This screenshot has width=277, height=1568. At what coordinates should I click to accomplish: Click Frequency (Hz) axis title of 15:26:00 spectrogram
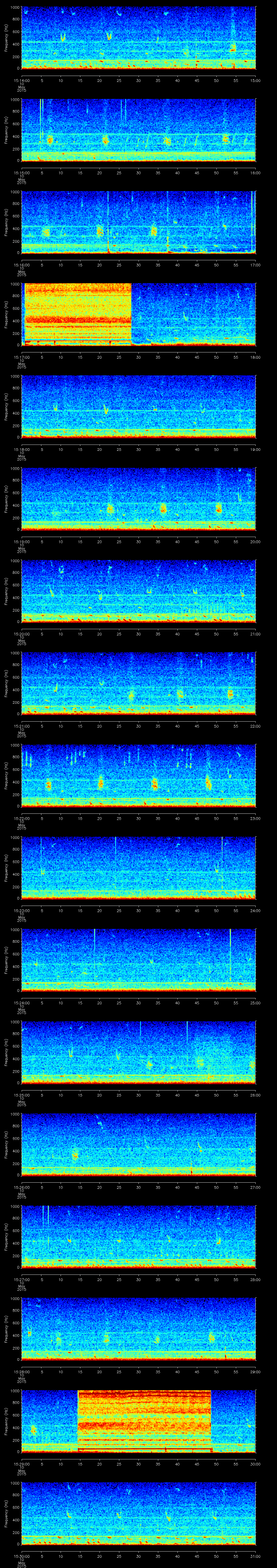6,1144
